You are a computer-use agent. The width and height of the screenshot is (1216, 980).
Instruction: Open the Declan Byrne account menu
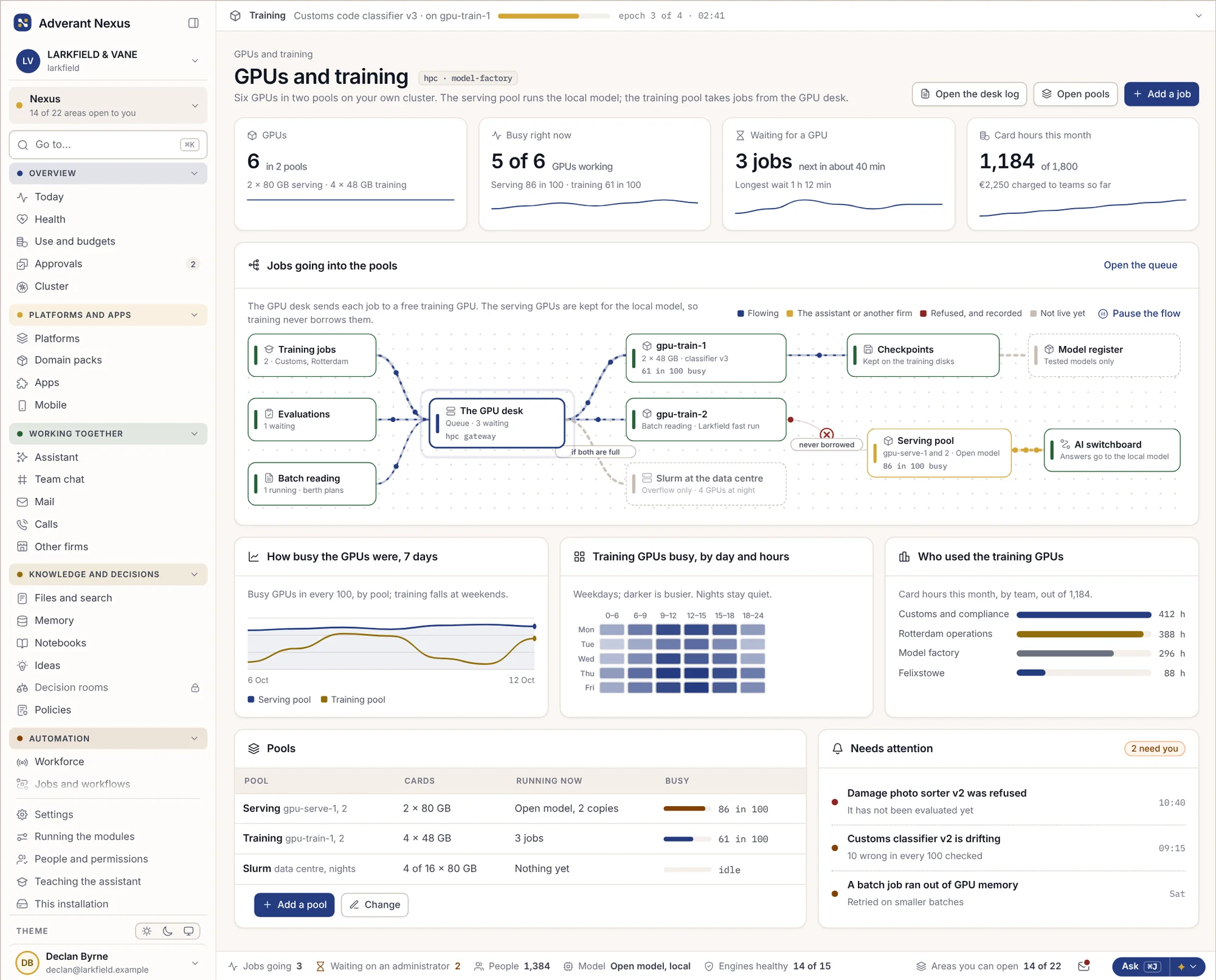tap(108, 962)
